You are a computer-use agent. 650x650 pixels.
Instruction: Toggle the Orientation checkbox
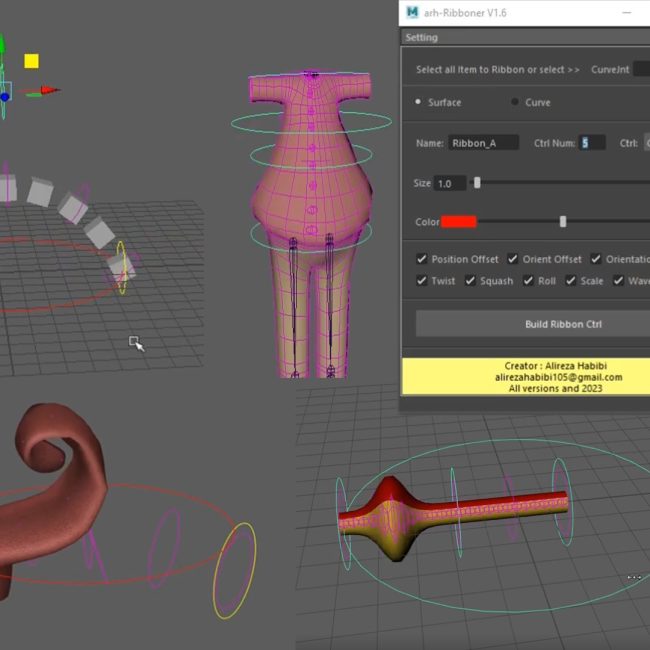tap(596, 259)
